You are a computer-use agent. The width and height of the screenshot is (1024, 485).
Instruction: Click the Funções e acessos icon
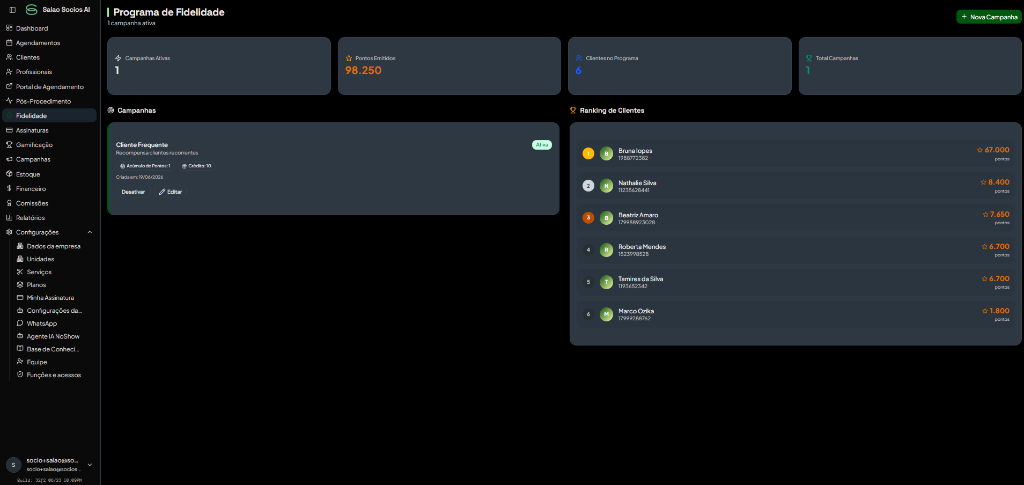(x=20, y=375)
